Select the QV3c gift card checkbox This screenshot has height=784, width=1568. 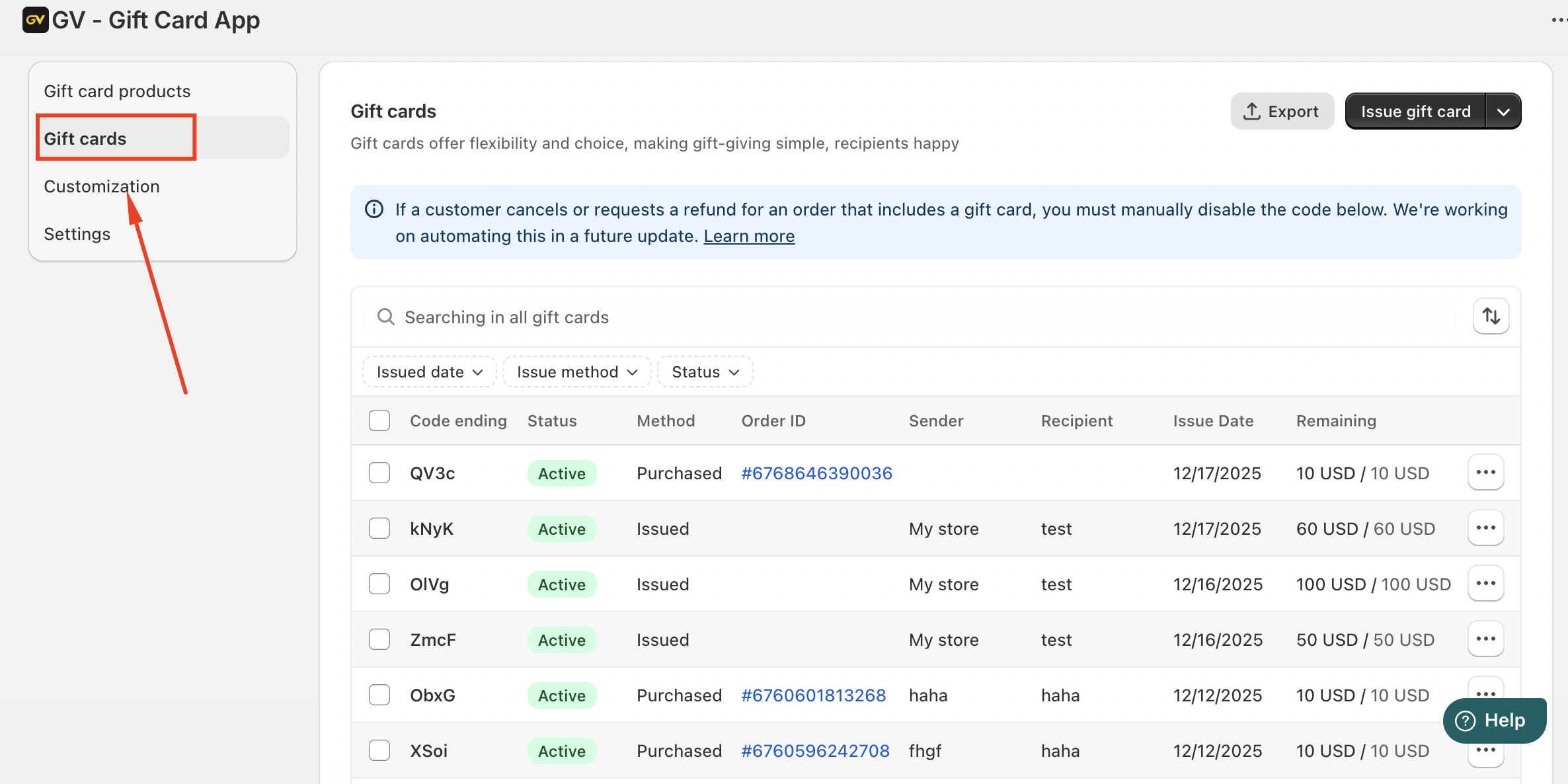click(379, 473)
